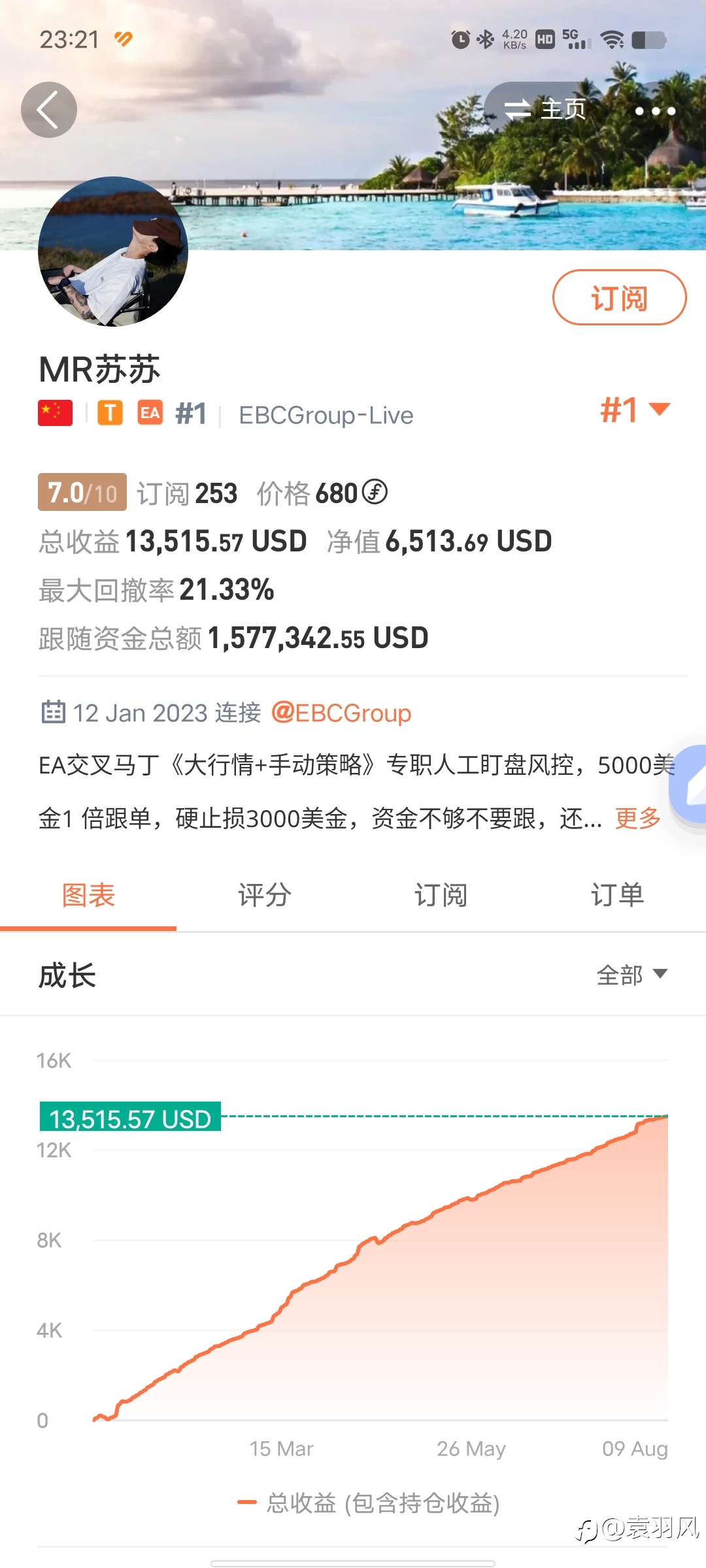The width and height of the screenshot is (706, 1568).
Task: Expand description with 更多
Action: click(x=638, y=818)
